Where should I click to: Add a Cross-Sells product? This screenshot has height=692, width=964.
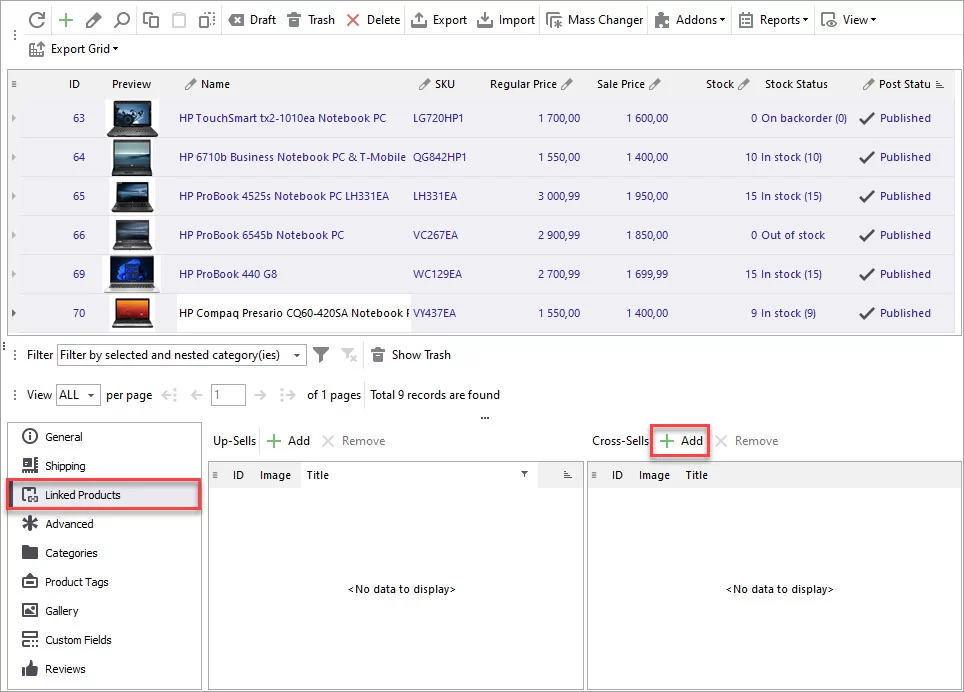click(x=679, y=440)
